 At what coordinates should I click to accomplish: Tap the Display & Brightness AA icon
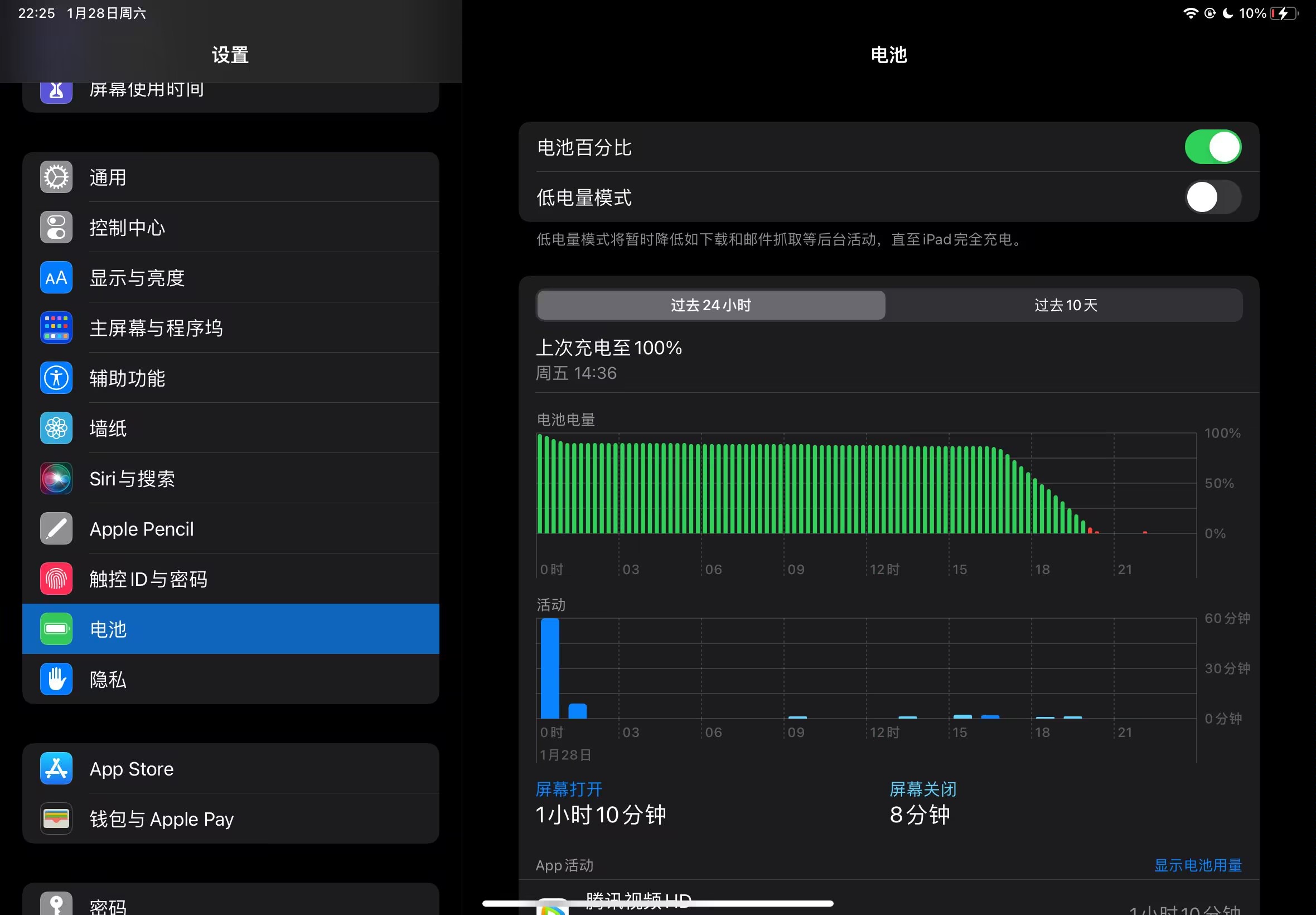(x=56, y=278)
